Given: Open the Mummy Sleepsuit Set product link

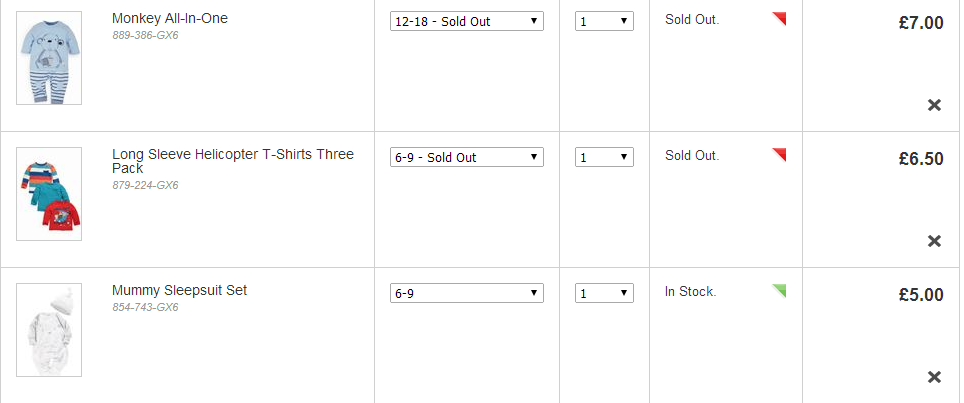Looking at the screenshot, I should pos(179,290).
